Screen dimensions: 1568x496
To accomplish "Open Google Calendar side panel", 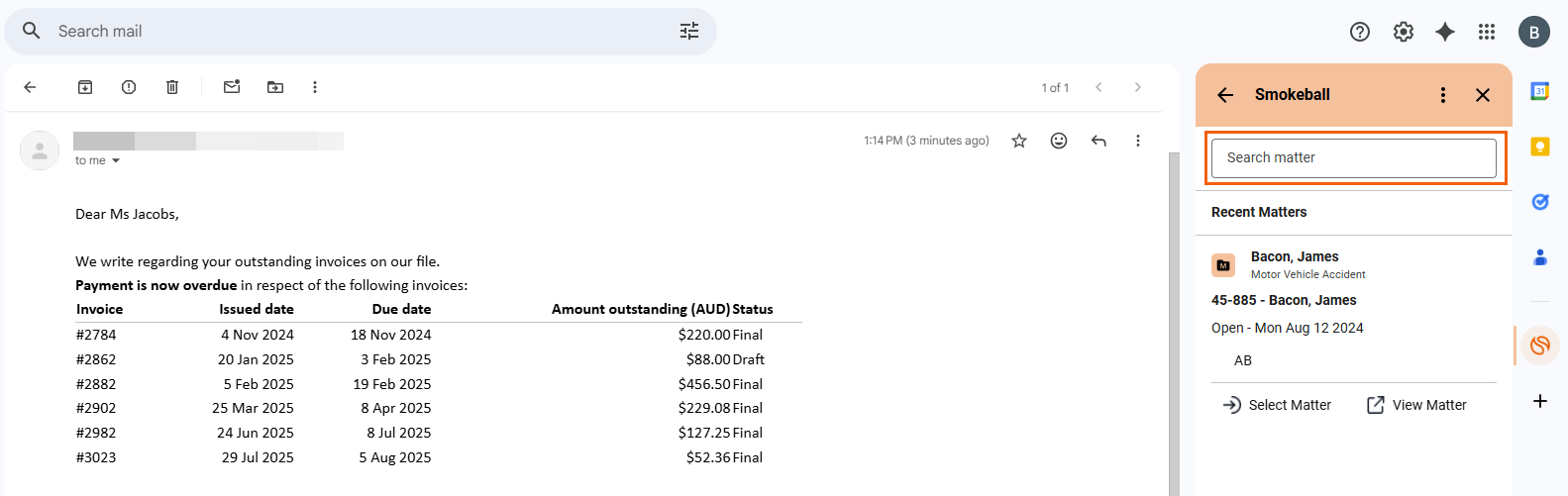I will pos(1540,91).
